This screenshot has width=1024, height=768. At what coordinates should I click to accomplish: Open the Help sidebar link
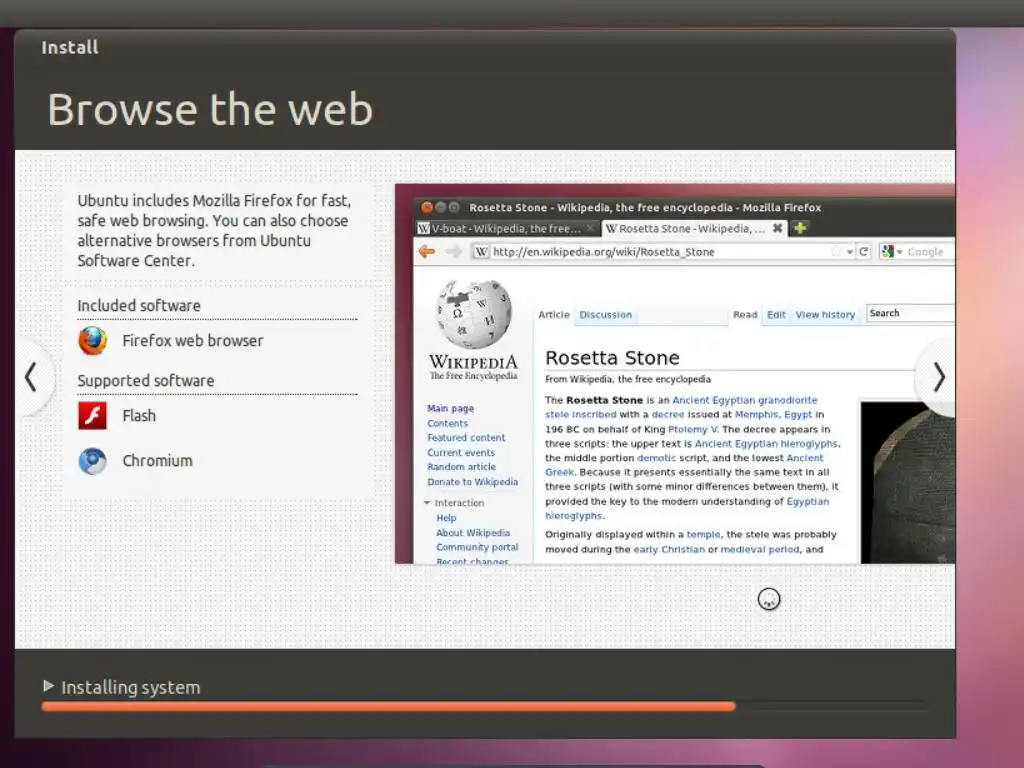[x=446, y=518]
